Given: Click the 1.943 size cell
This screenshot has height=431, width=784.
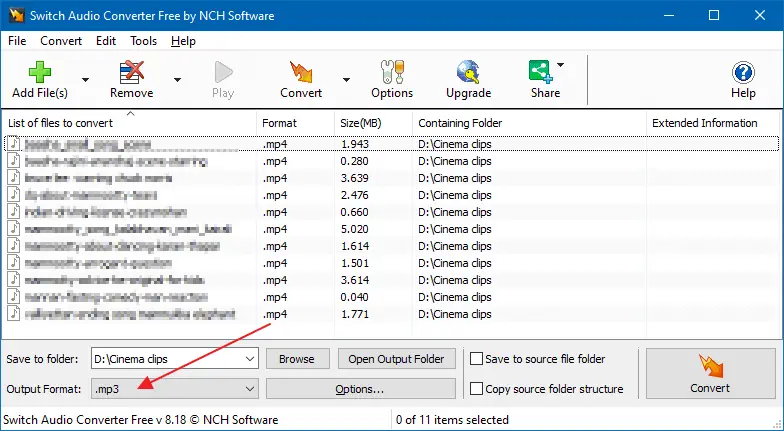Looking at the screenshot, I should 354,144.
